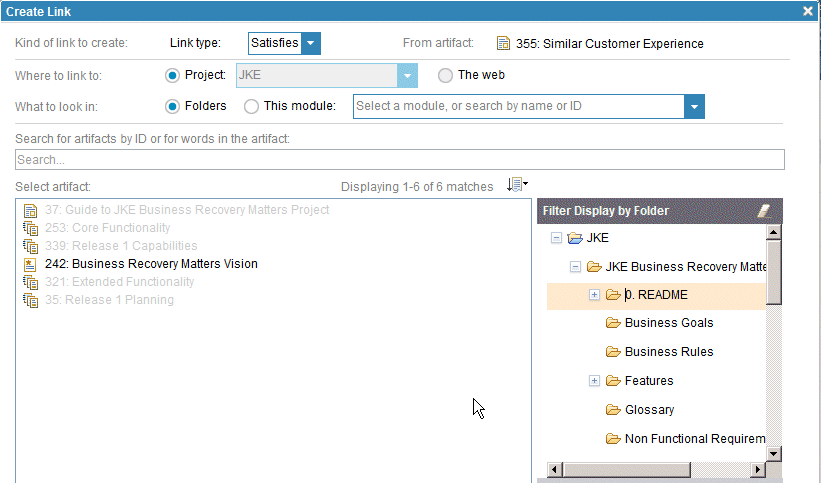Expand the 0. README folder
Viewport: 821px width, 483px height.
pyautogui.click(x=594, y=295)
